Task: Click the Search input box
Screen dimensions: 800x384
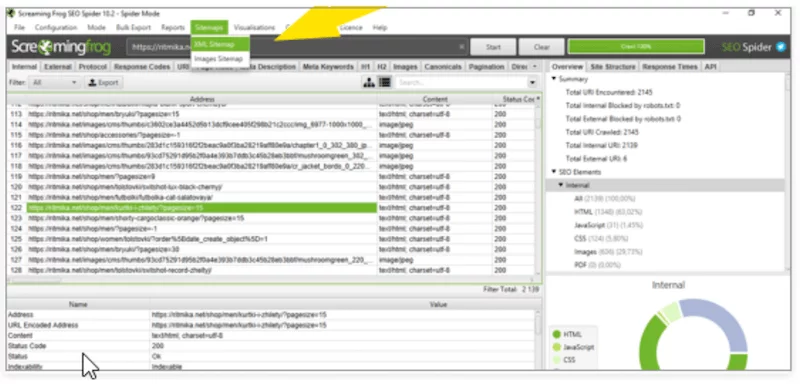Action: click(461, 83)
